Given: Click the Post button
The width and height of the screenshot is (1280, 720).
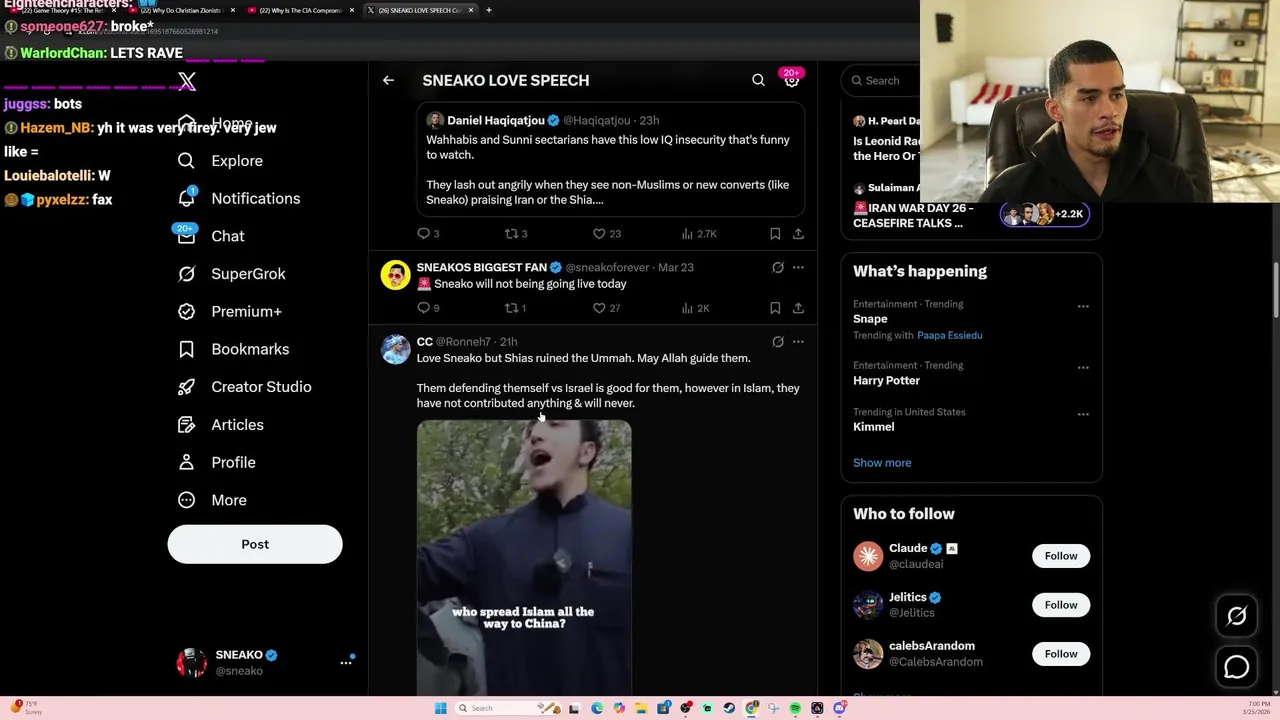Looking at the screenshot, I should pos(255,544).
